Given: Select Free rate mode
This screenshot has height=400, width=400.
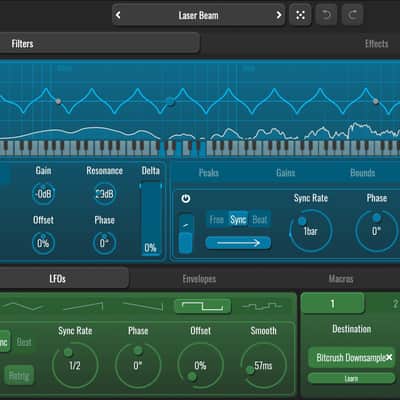Looking at the screenshot, I should [217, 220].
